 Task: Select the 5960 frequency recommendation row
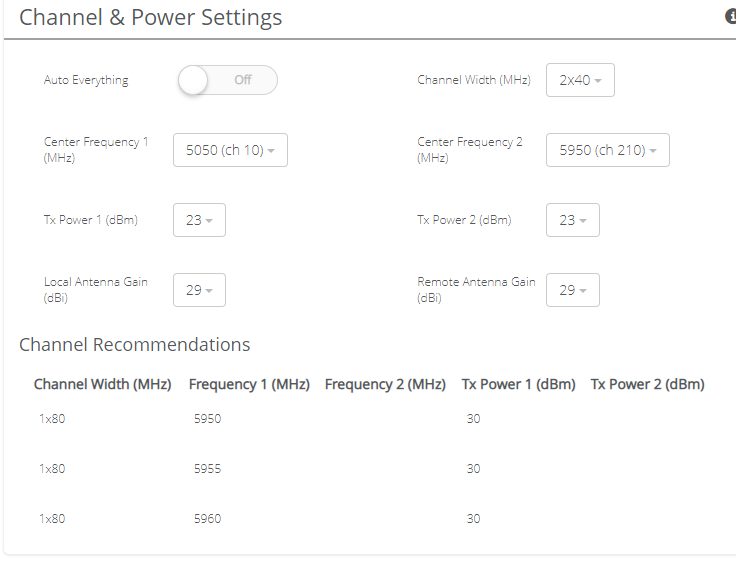207,519
